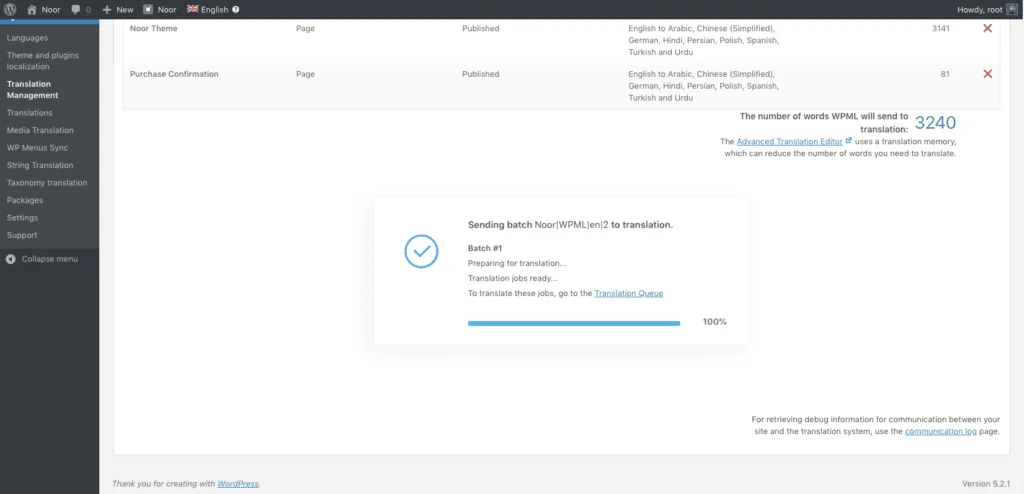
Task: Click Published status of Noor Theme
Action: pyautogui.click(x=481, y=29)
